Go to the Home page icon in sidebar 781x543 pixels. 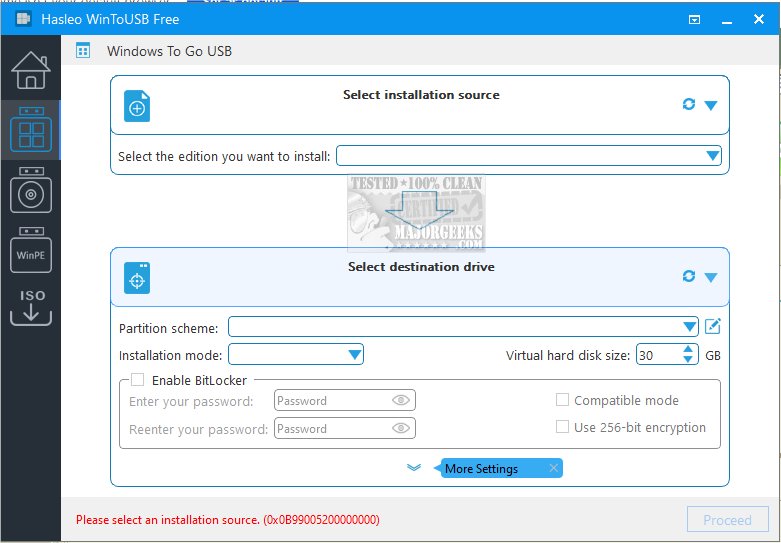pyautogui.click(x=31, y=70)
